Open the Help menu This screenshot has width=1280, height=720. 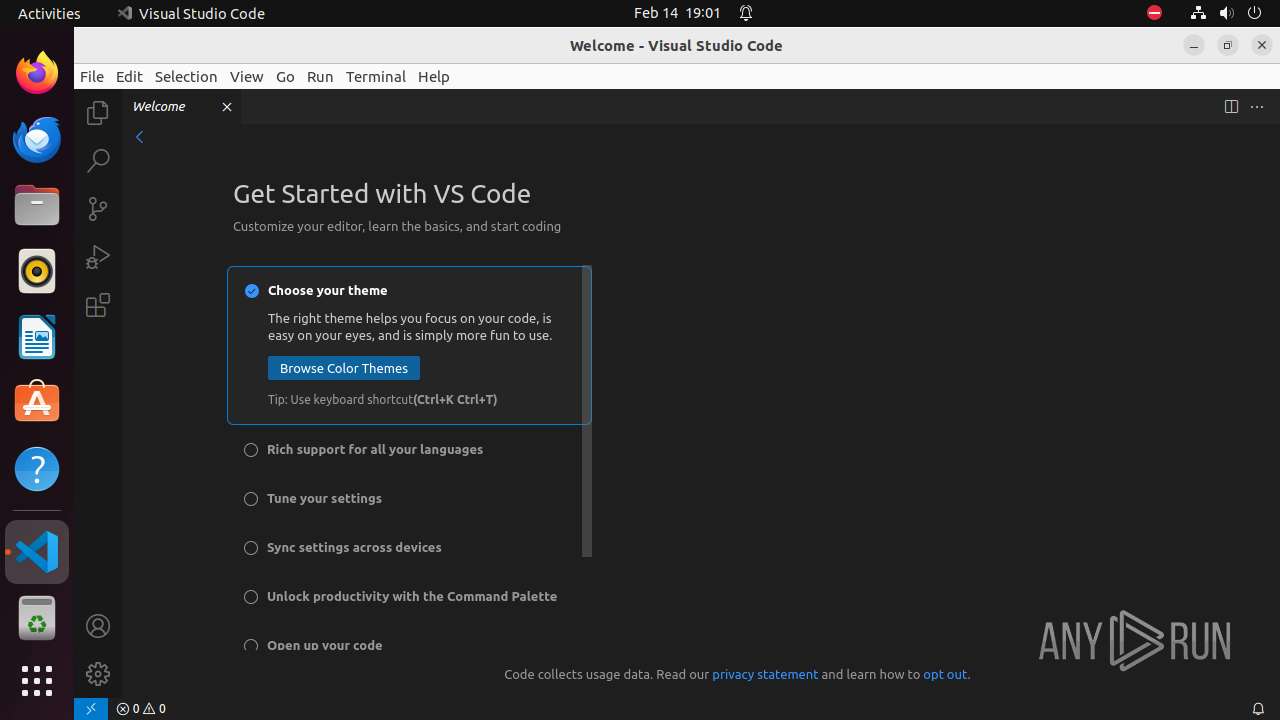(434, 76)
